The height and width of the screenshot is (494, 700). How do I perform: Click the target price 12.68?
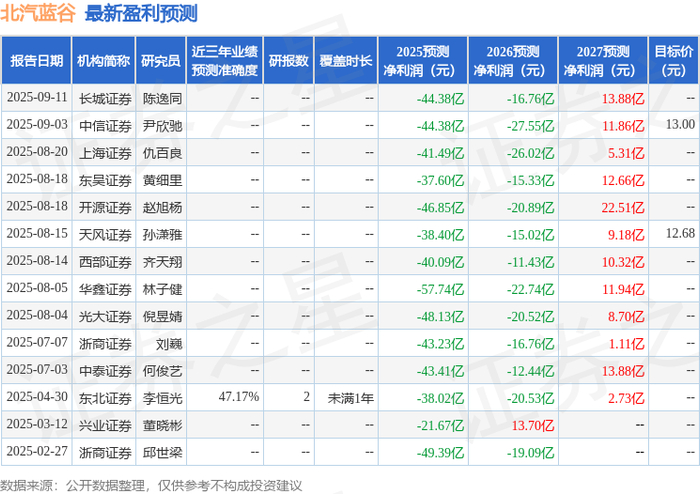(x=680, y=233)
